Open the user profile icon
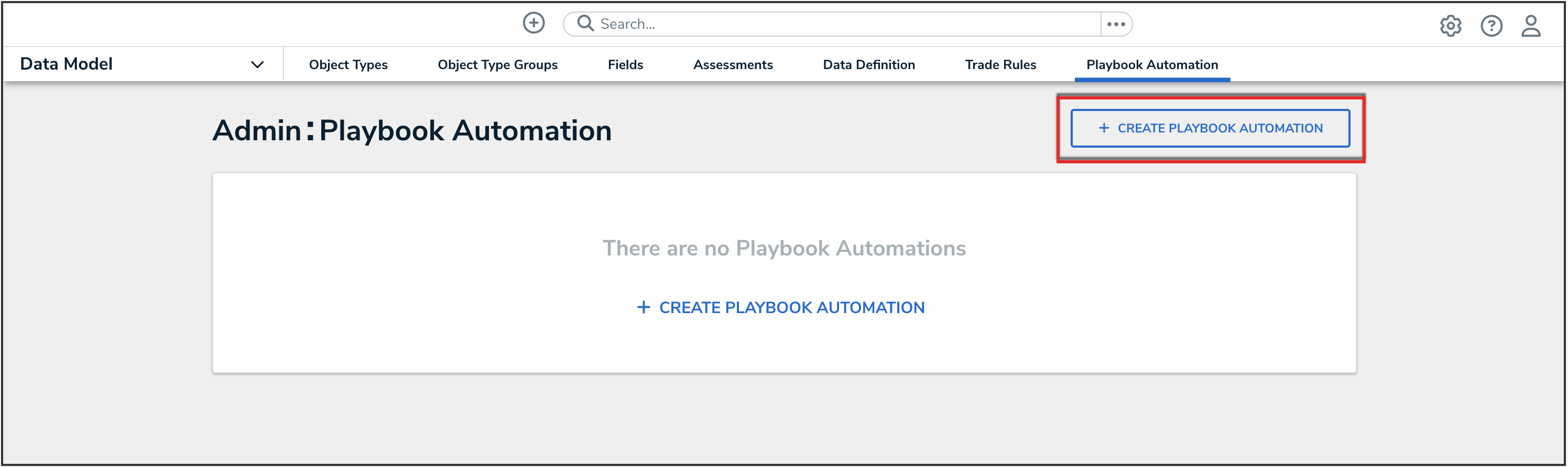 [1530, 26]
